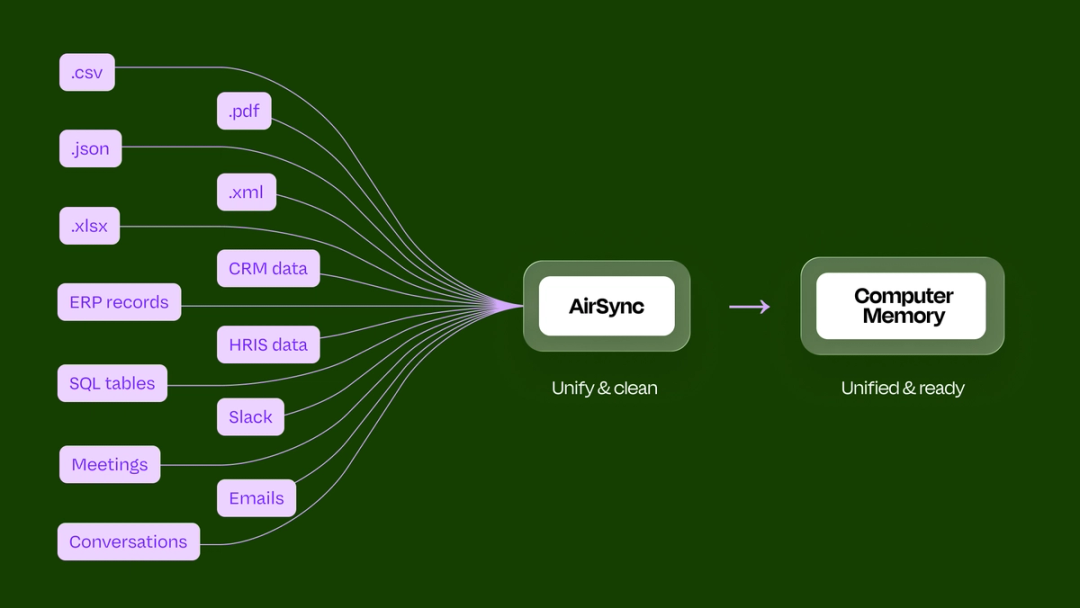Select the Emails source label

(256, 498)
